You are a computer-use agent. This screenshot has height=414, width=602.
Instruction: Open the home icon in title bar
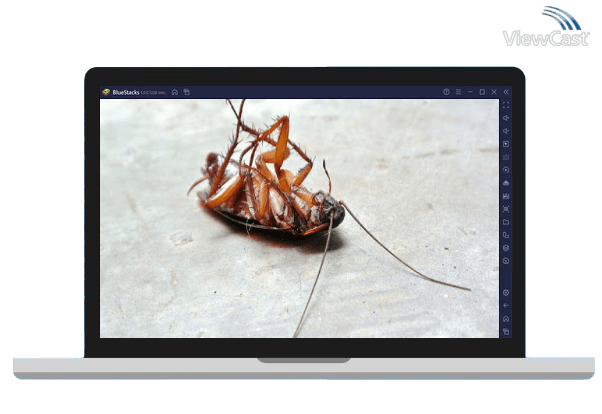(175, 92)
